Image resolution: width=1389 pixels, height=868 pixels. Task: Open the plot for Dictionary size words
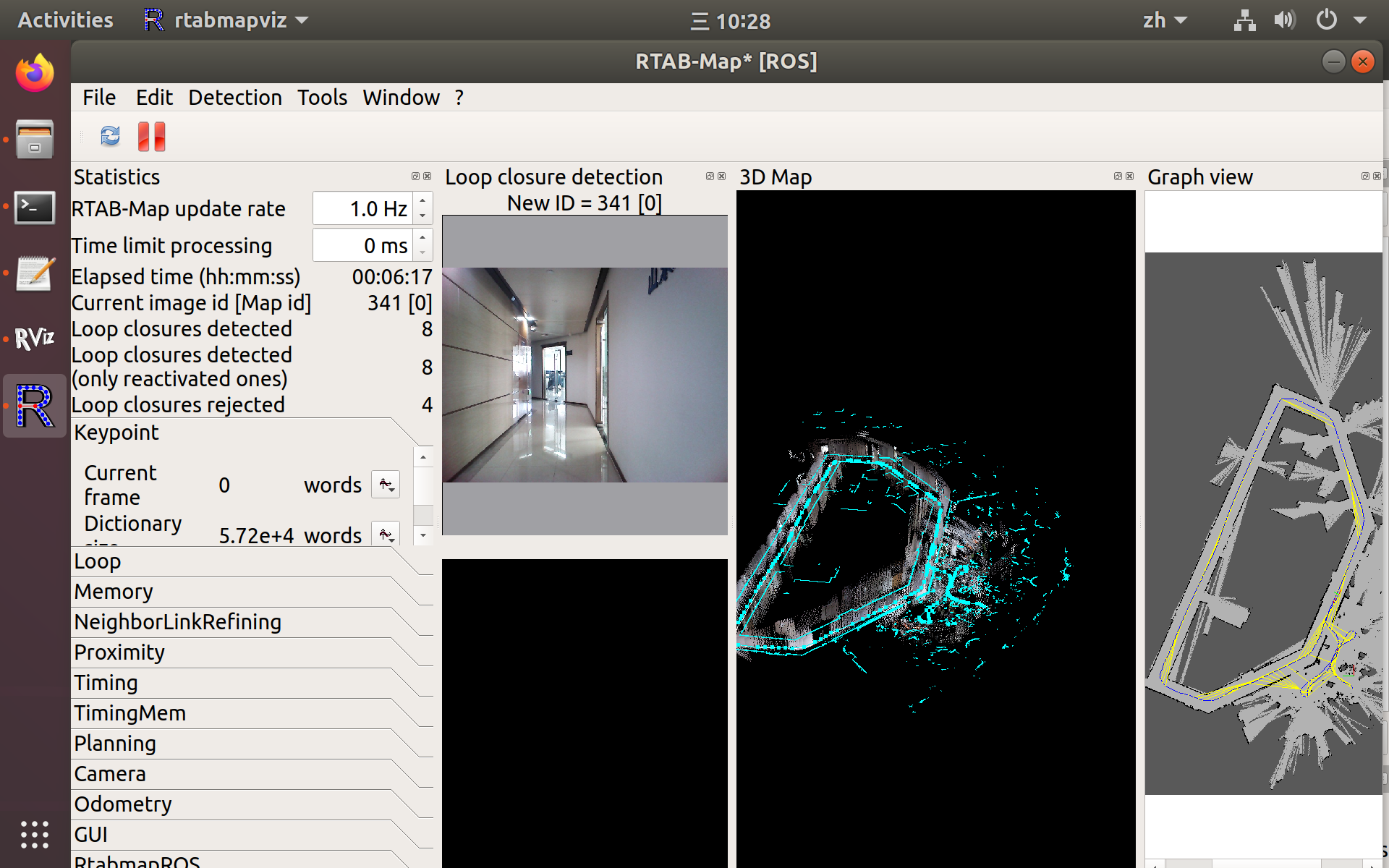click(x=385, y=534)
